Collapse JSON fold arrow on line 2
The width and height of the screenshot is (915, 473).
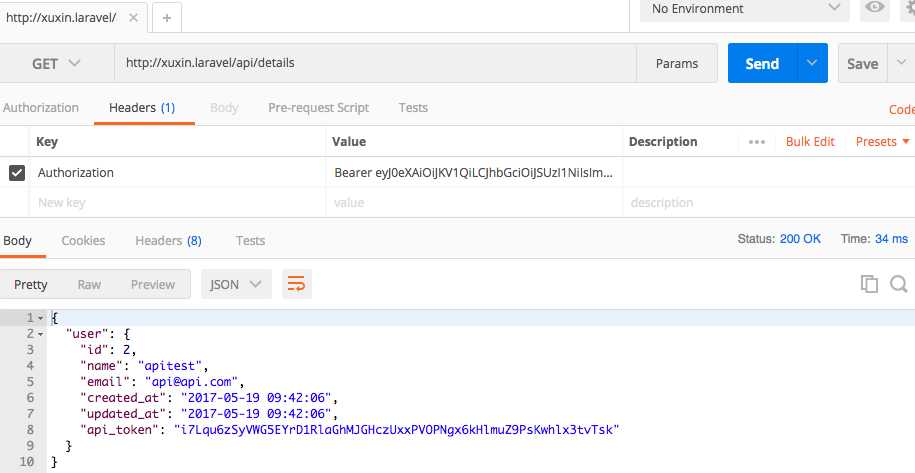[x=40, y=334]
